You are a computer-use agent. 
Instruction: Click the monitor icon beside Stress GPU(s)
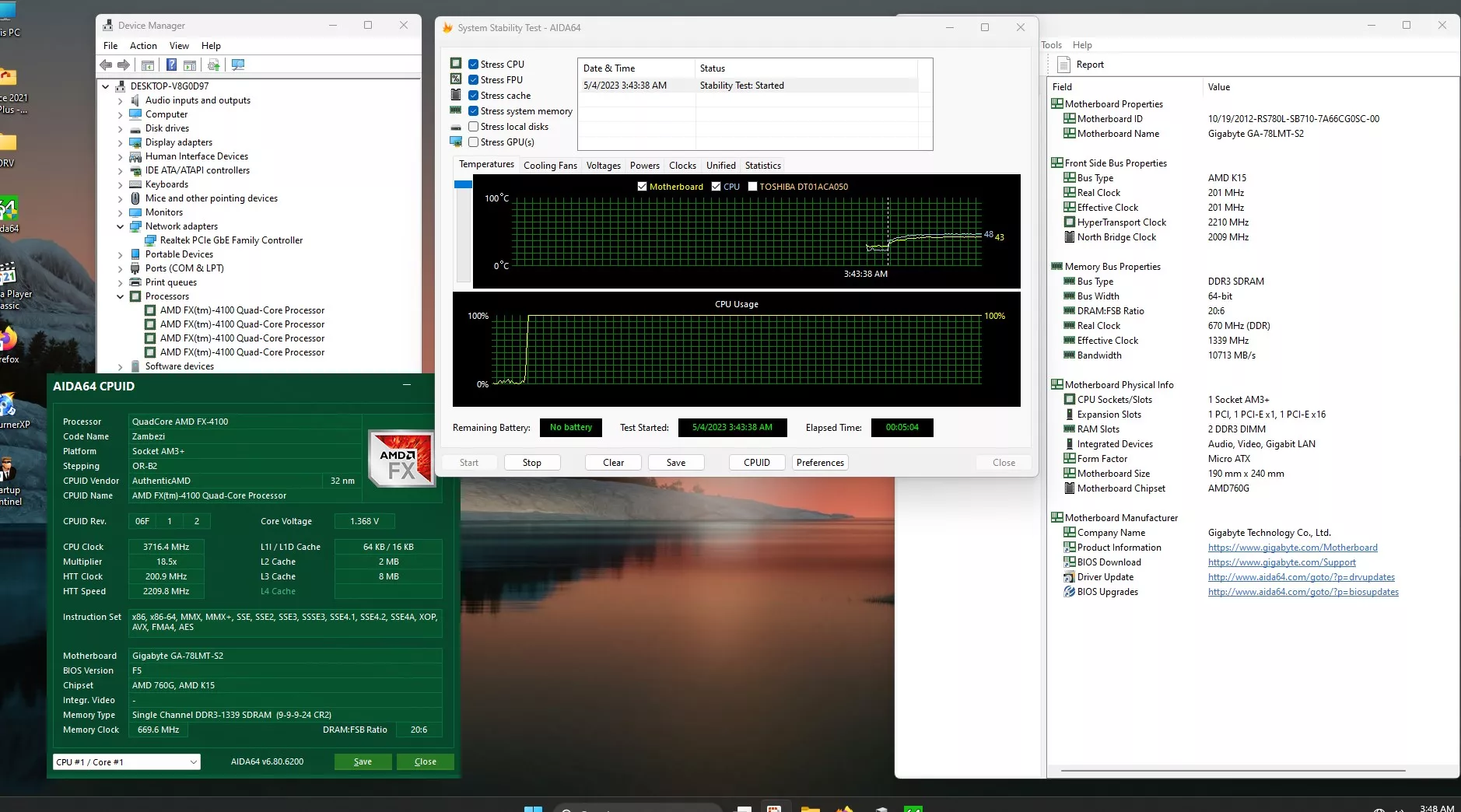click(x=456, y=142)
